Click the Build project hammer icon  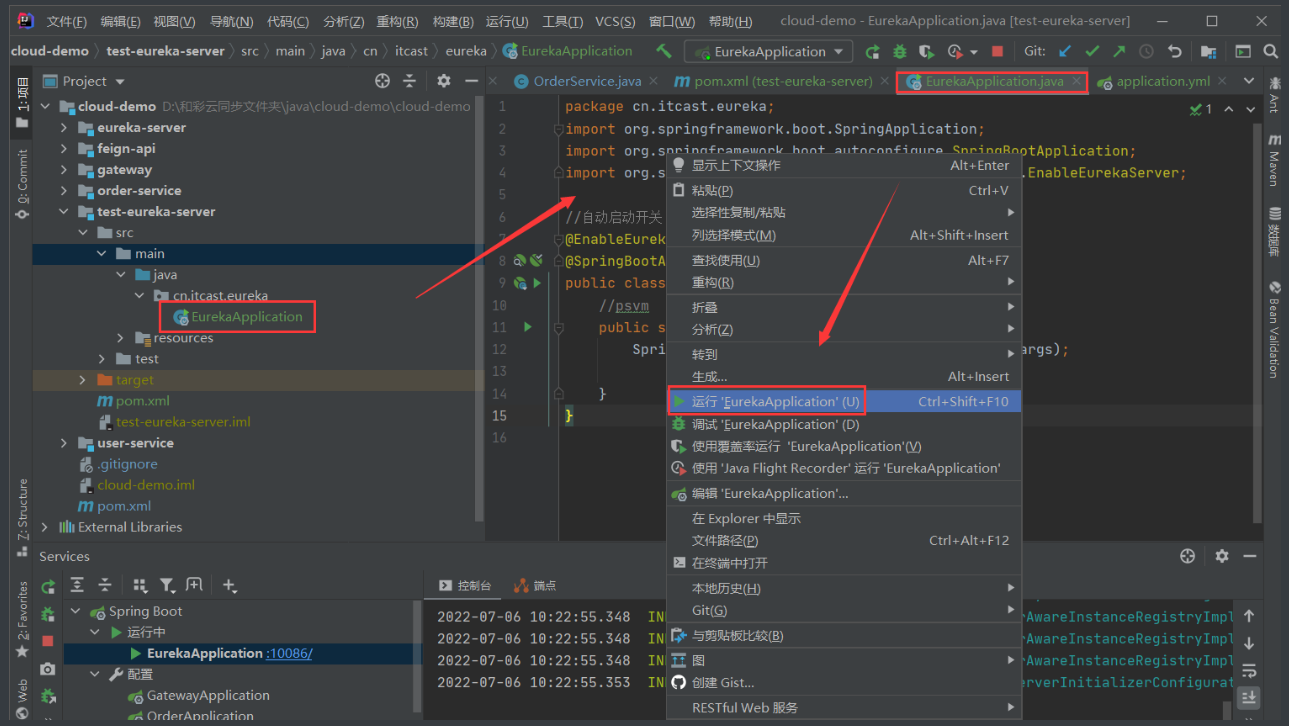(664, 51)
